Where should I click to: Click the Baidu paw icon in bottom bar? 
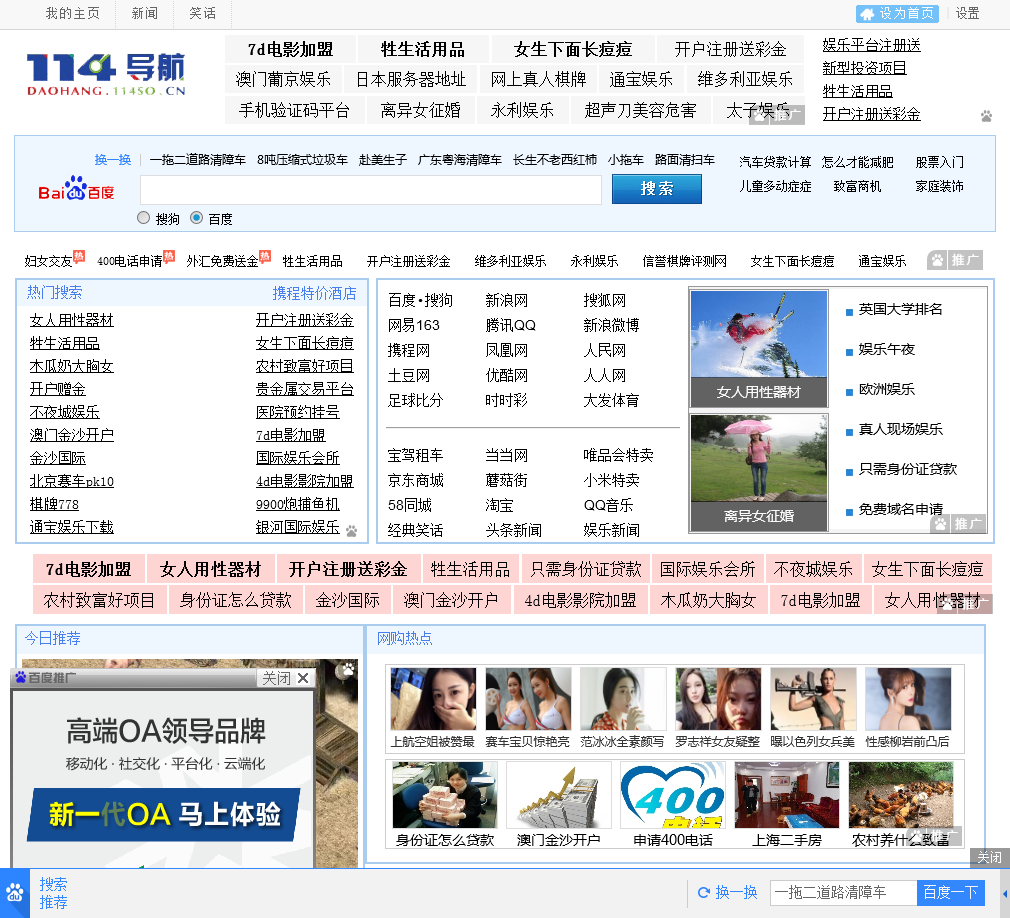tap(15, 893)
